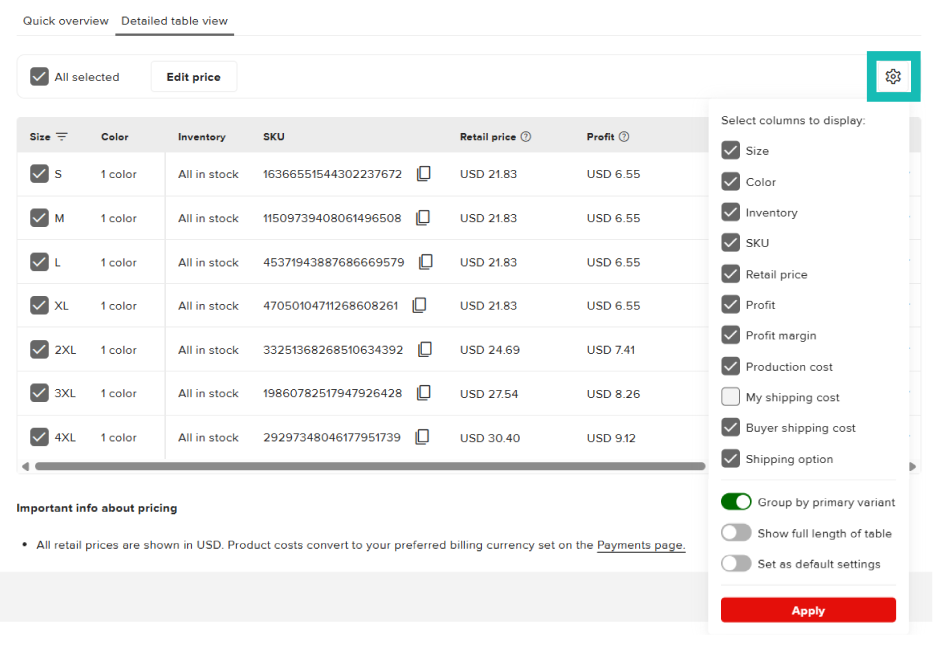This screenshot has width=945, height=668.
Task: Click the Inventory column header
Action: coord(201,137)
